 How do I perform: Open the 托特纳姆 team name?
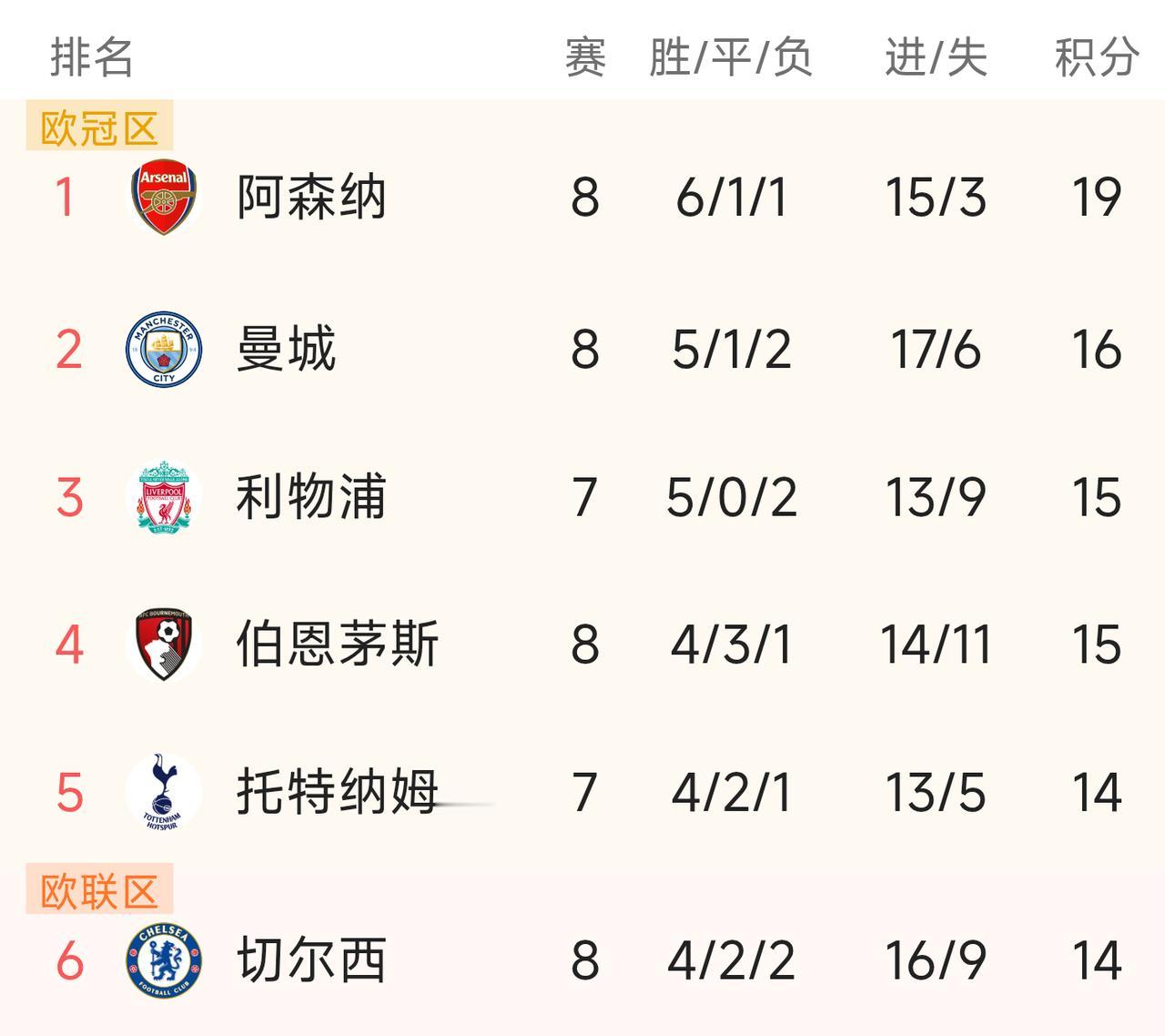pyautogui.click(x=337, y=792)
